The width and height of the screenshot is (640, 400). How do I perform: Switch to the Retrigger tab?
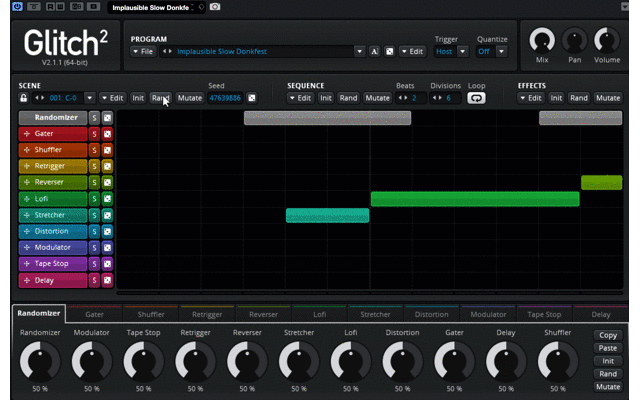coord(207,314)
